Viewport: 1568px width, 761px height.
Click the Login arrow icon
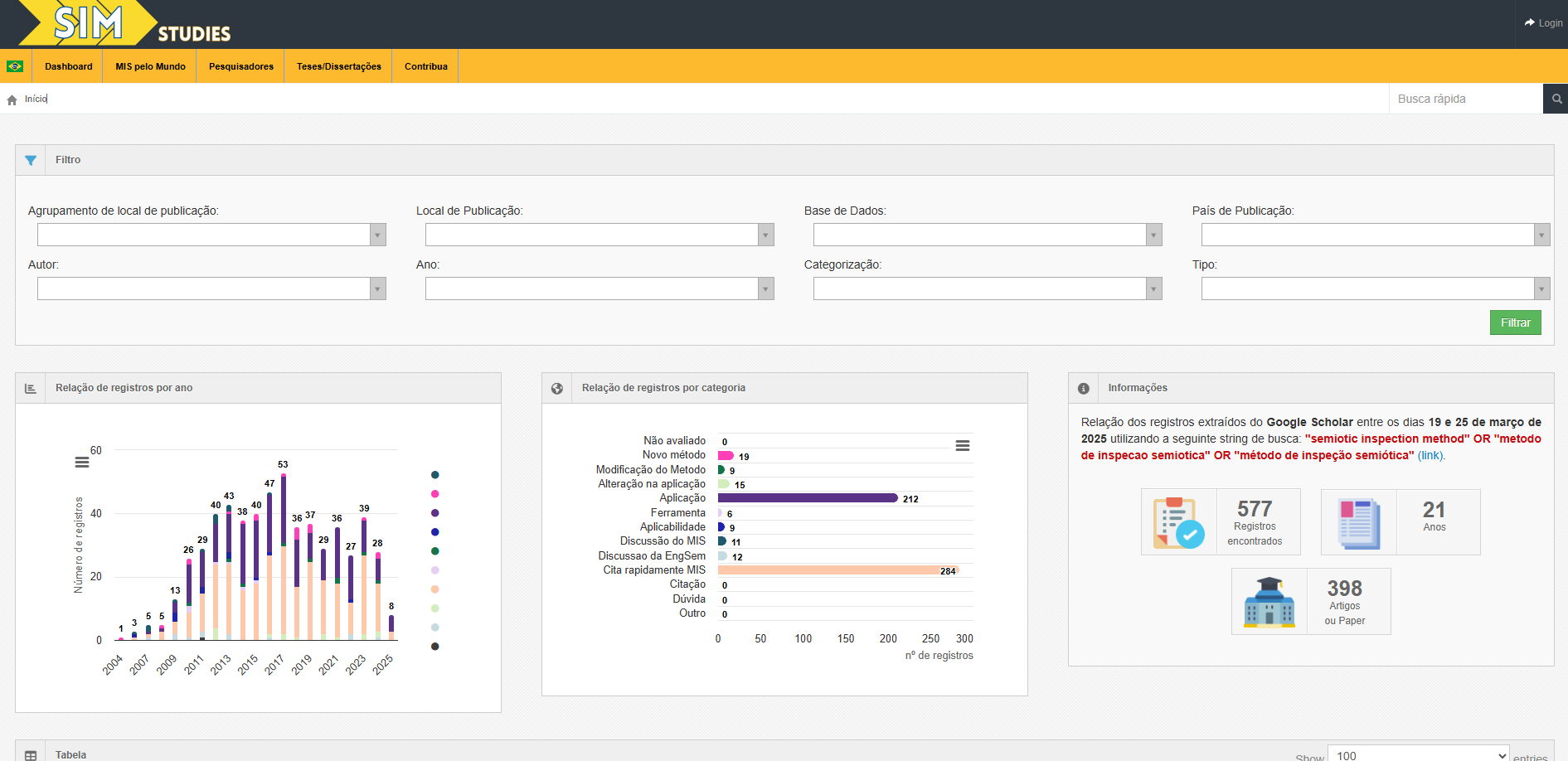point(1530,23)
